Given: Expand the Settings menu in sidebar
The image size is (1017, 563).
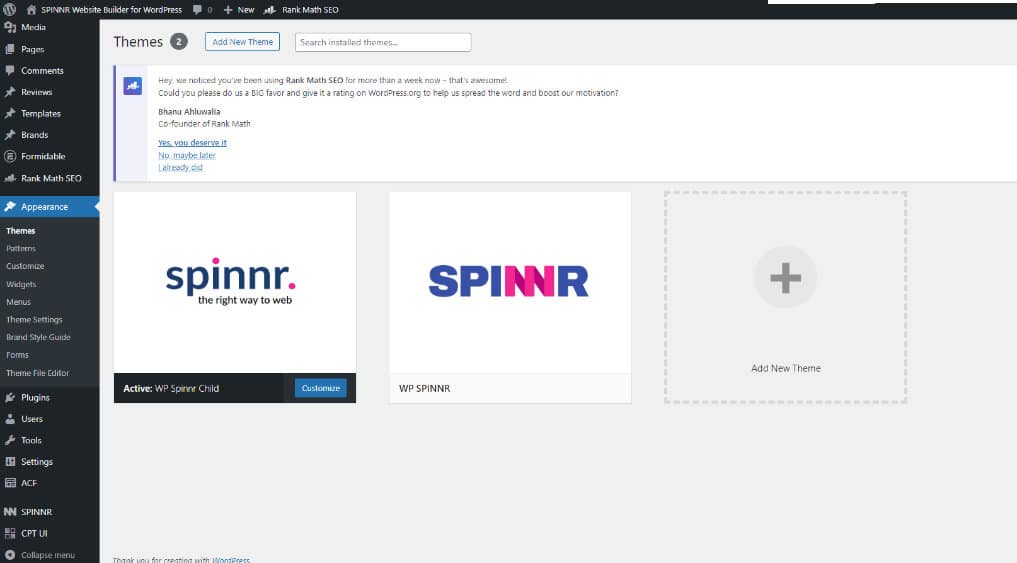Looking at the screenshot, I should click(36, 462).
